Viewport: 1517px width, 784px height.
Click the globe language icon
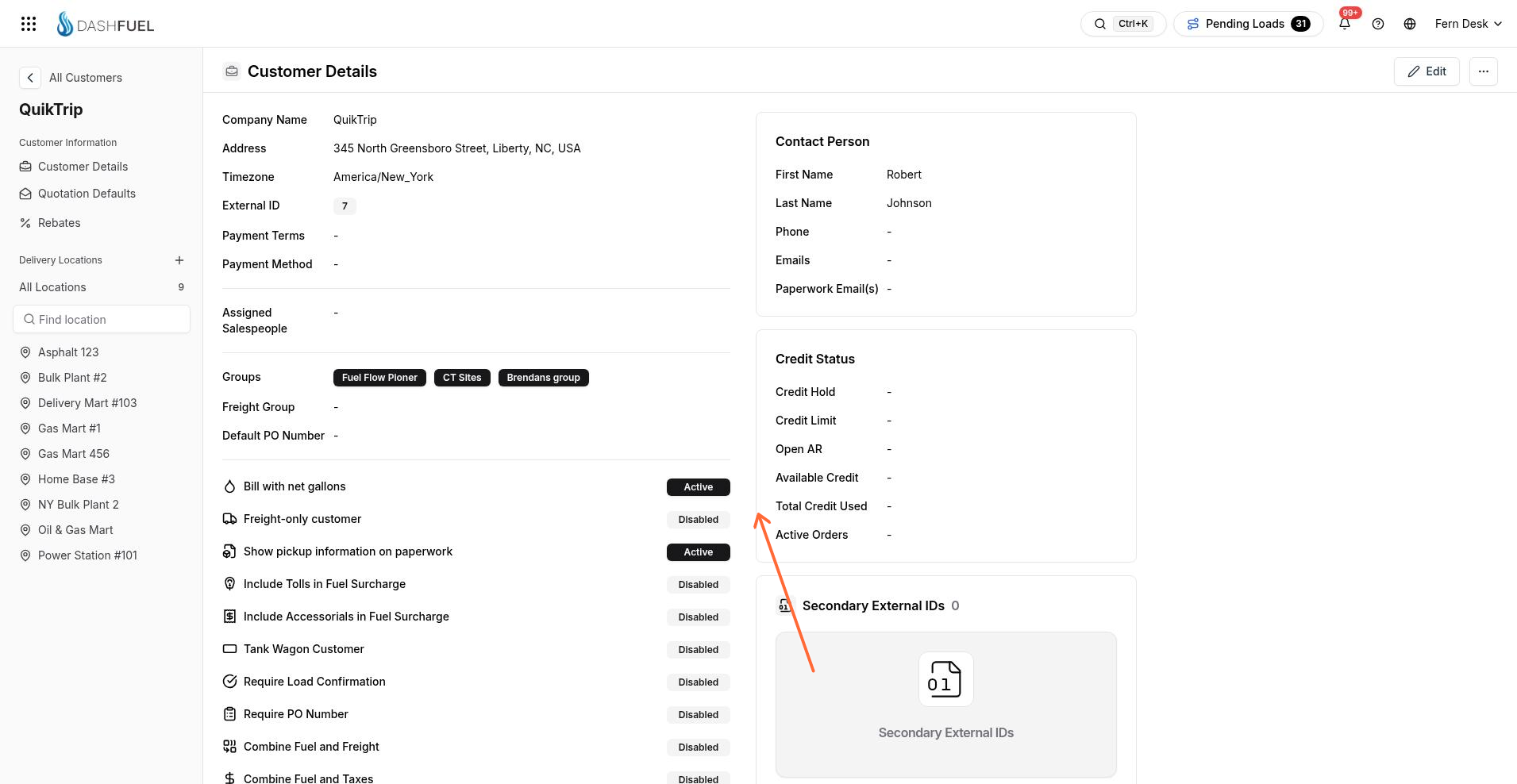click(x=1410, y=24)
